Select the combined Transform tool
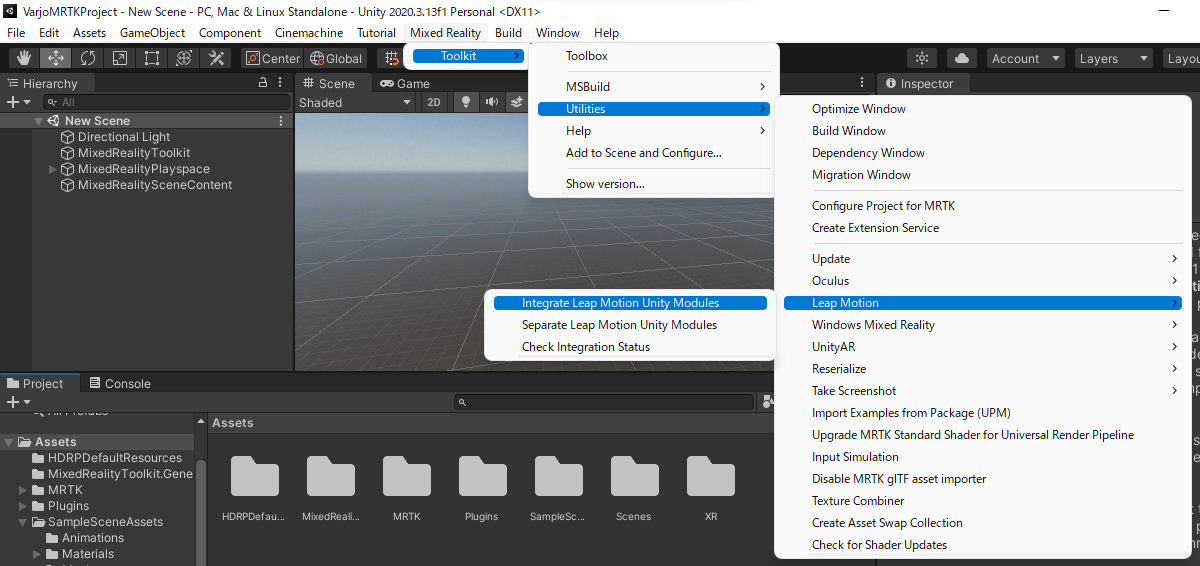Screen dimensions: 1200x566 184,58
